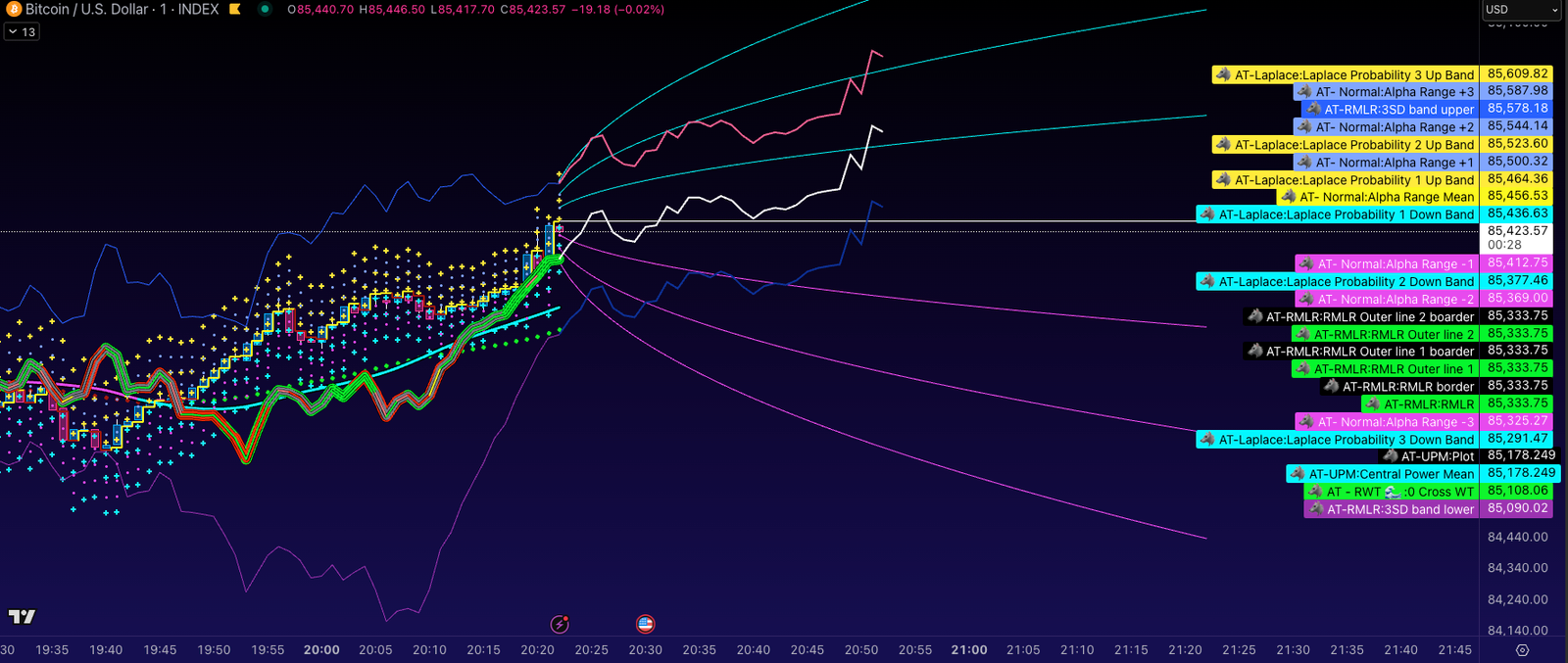Click the 19:35 time axis label
1568x663 pixels.
pos(52,650)
